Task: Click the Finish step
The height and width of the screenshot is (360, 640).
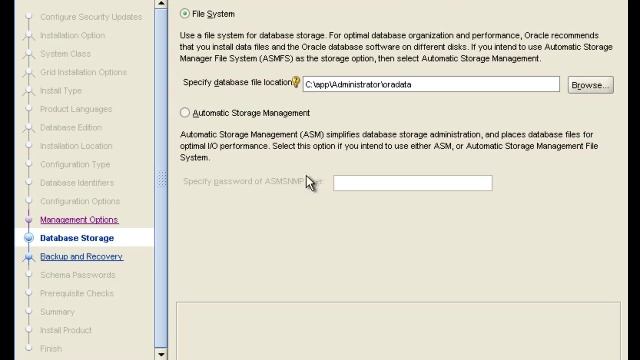Action: tap(51, 349)
